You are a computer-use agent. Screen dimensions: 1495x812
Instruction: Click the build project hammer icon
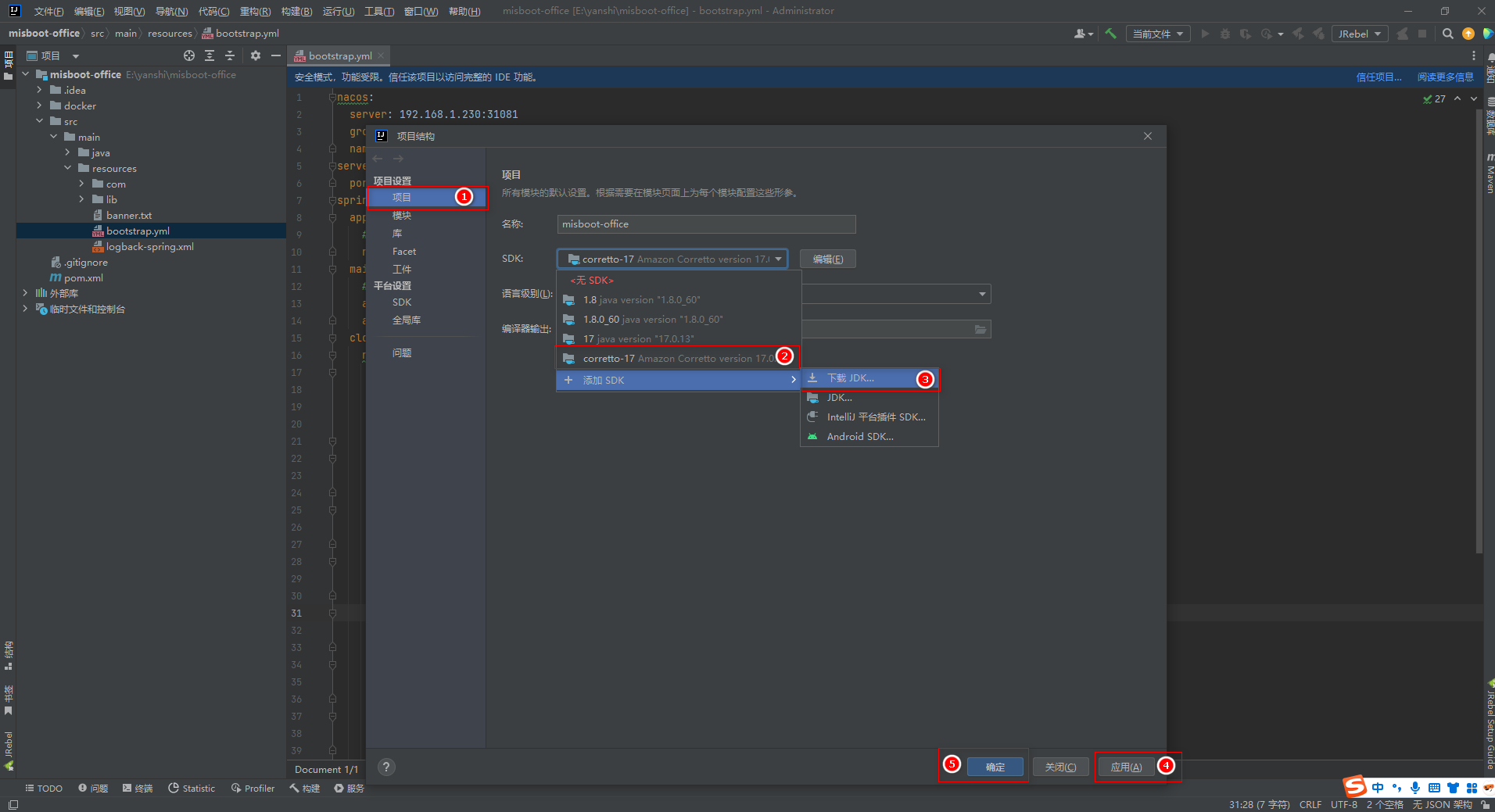[x=1110, y=34]
